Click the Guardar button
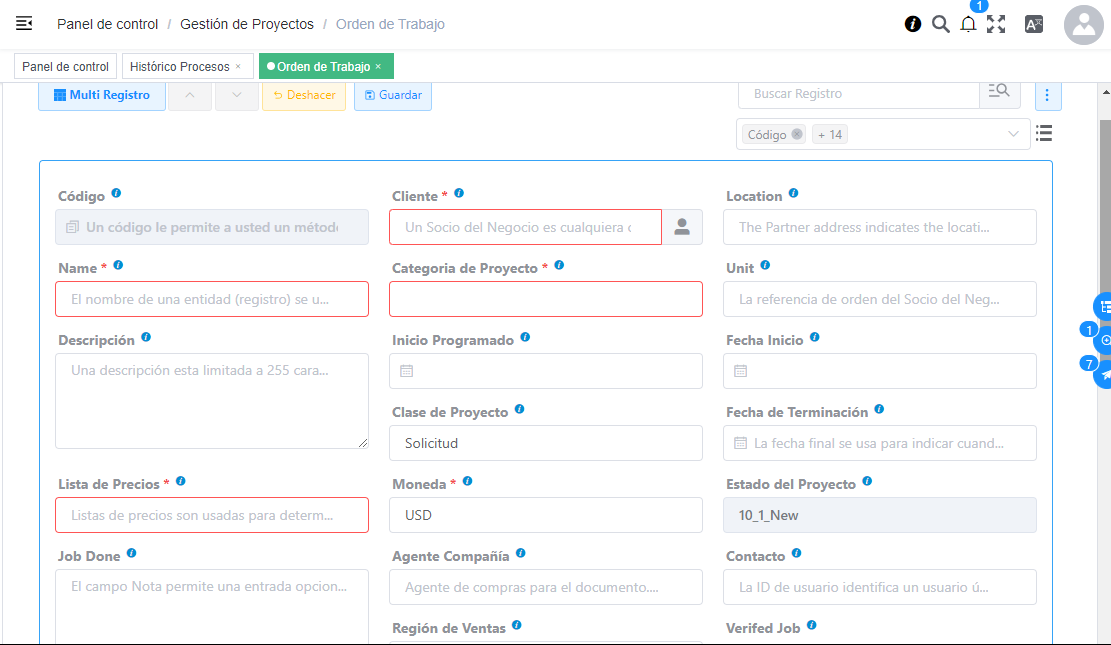Viewport: 1111px width, 645px height. coord(393,95)
